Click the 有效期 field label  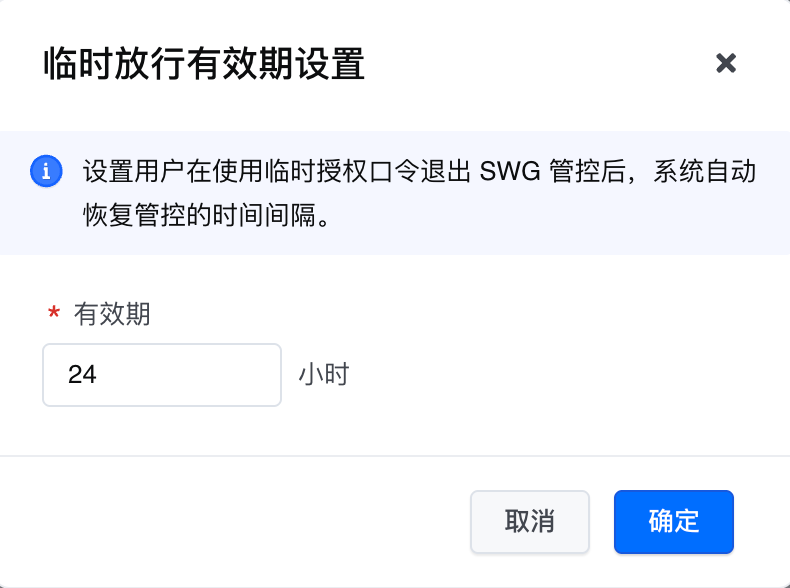click(112, 314)
